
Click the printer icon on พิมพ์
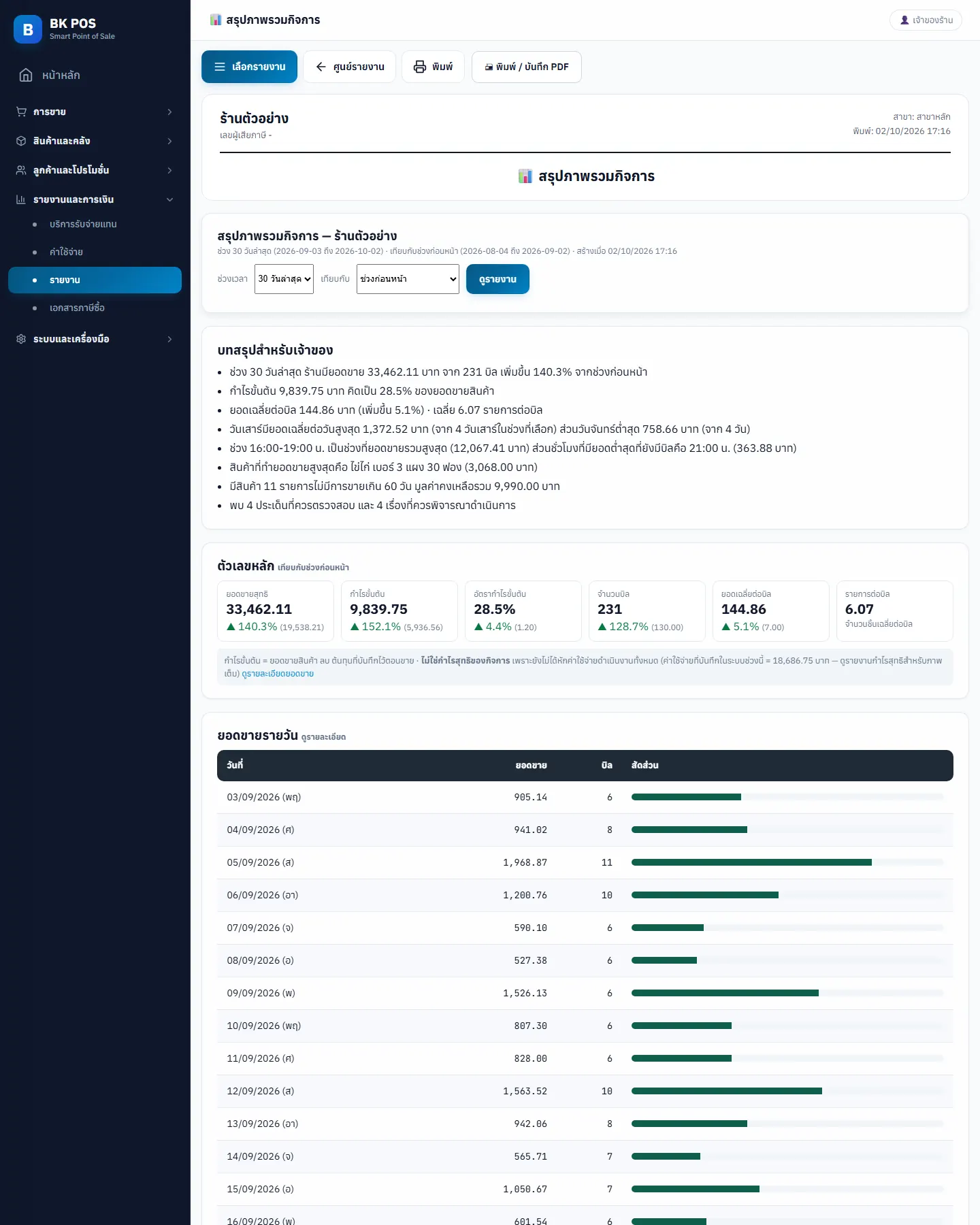(x=420, y=67)
